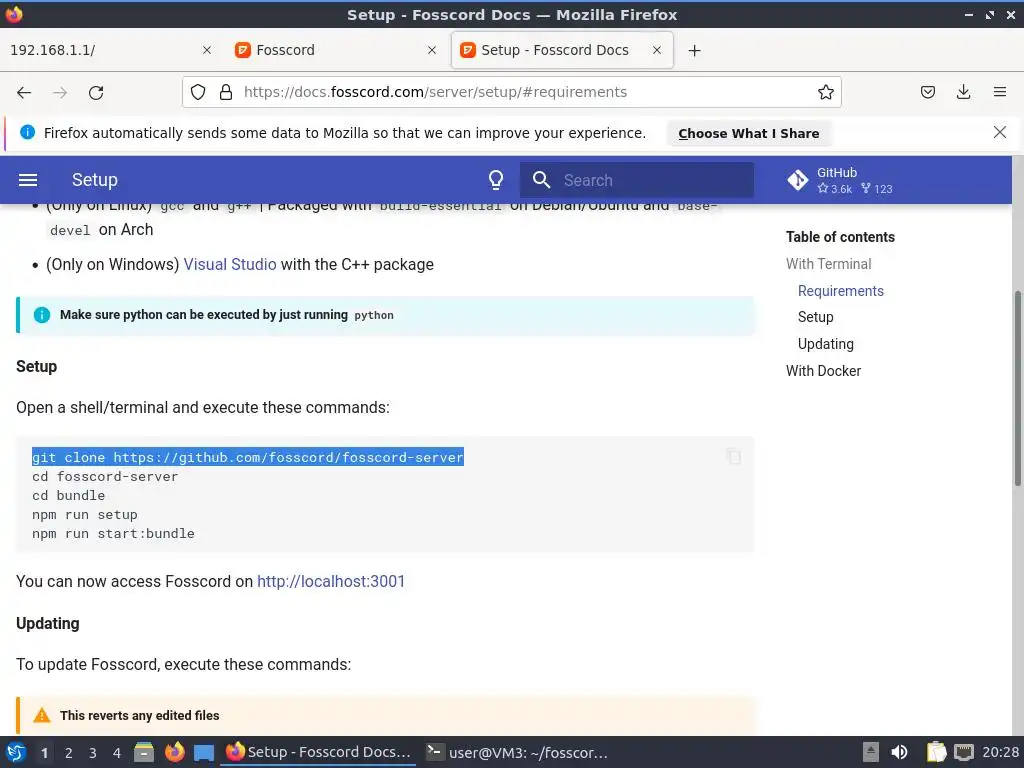Select the Setup - Fosscord Docs tab
Viewport: 1024px width, 768px height.
pyautogui.click(x=562, y=50)
